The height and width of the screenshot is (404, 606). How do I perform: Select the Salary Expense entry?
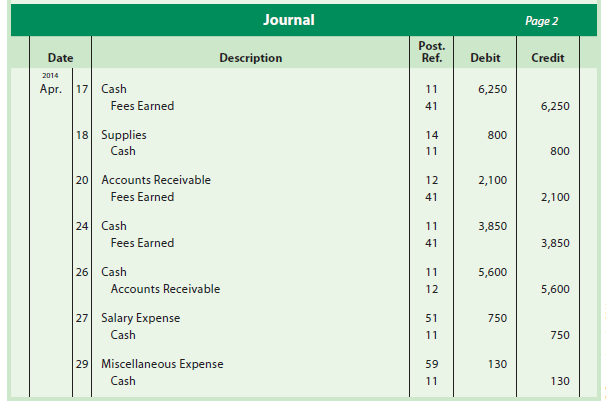138,319
